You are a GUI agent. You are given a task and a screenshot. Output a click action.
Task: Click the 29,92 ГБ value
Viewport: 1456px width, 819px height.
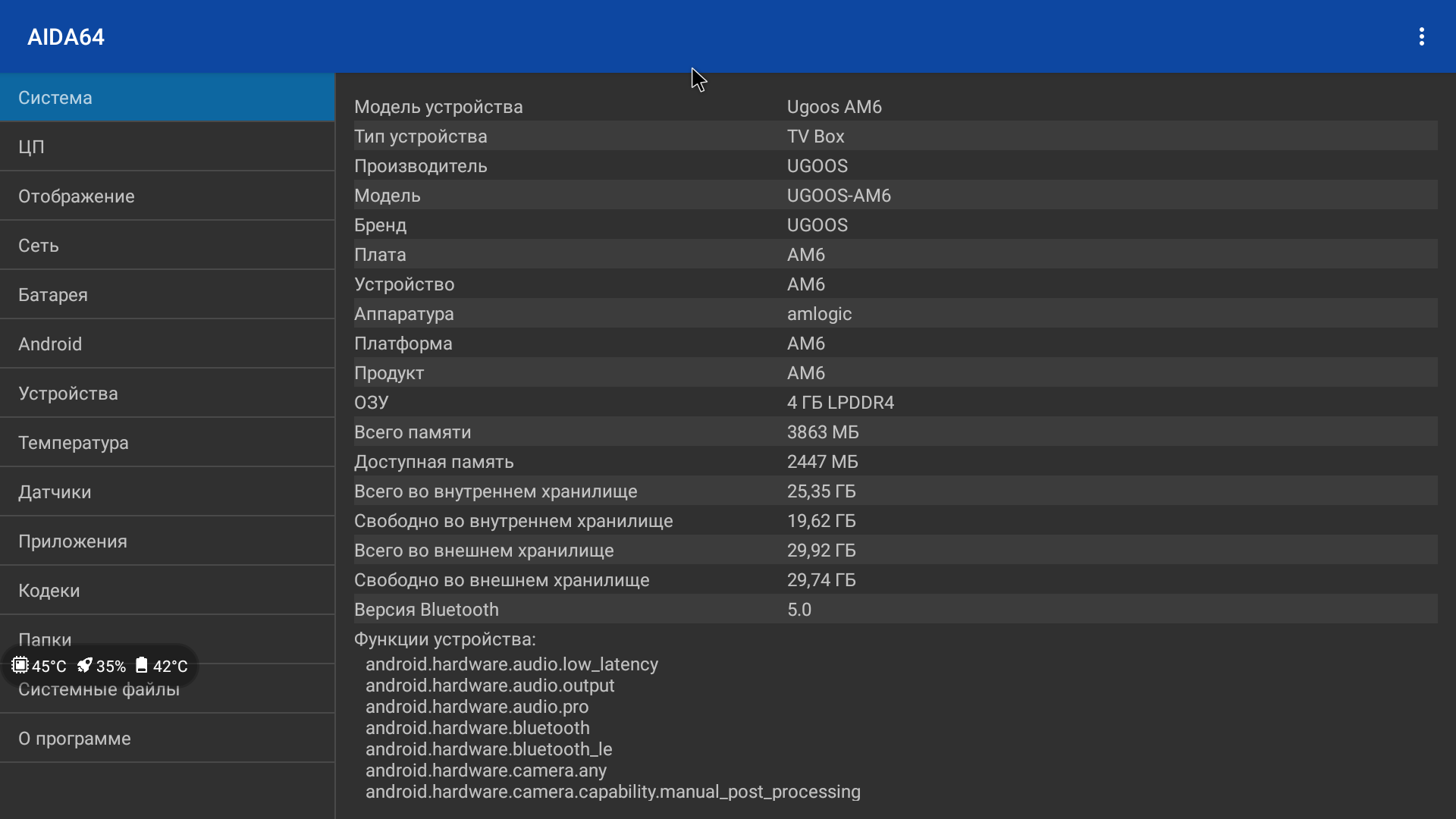pyautogui.click(x=821, y=551)
